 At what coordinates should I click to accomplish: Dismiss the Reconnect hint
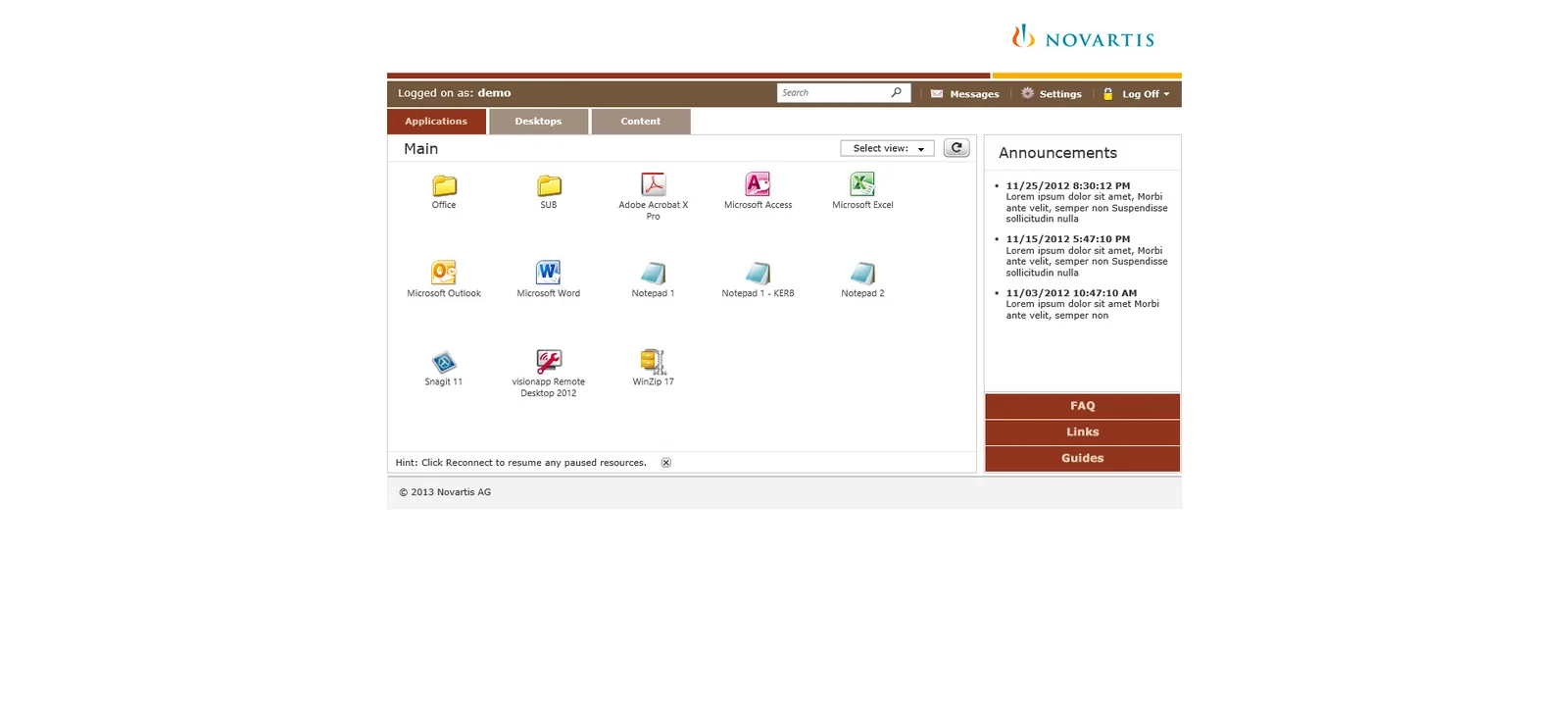click(666, 463)
